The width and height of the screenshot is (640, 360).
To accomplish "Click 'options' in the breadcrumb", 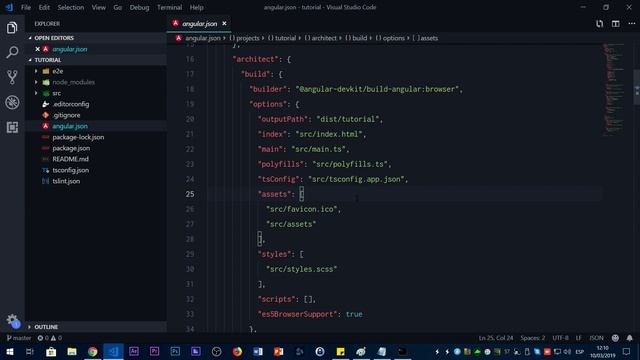I will 393,38.
